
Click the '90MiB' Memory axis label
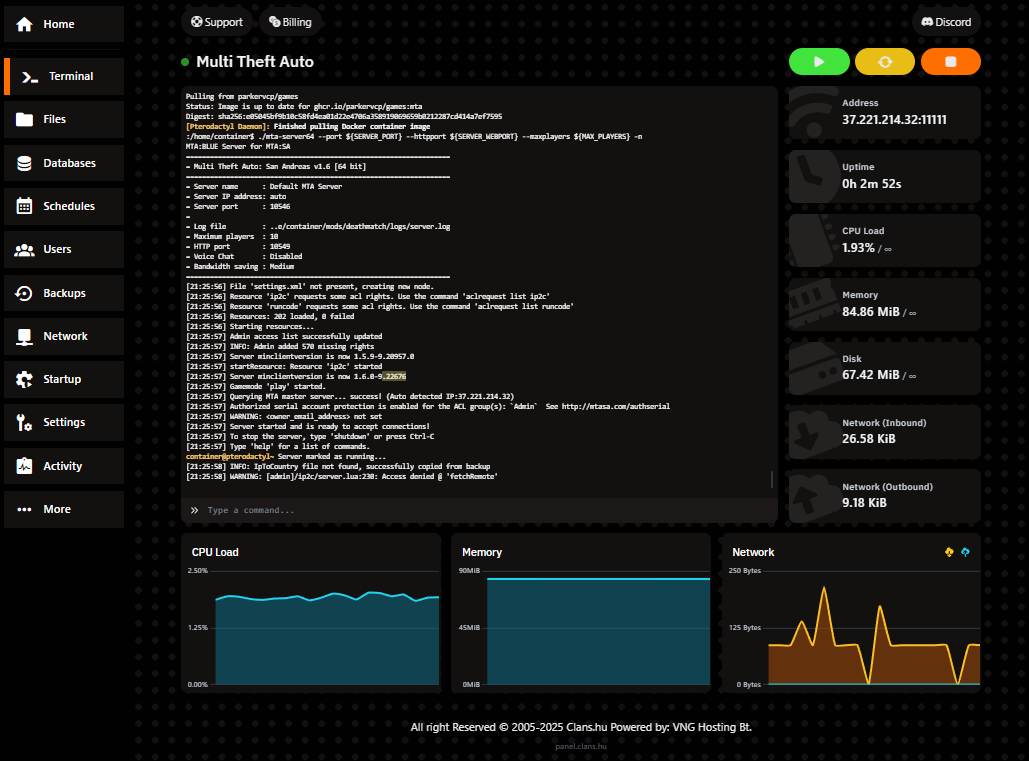click(469, 571)
